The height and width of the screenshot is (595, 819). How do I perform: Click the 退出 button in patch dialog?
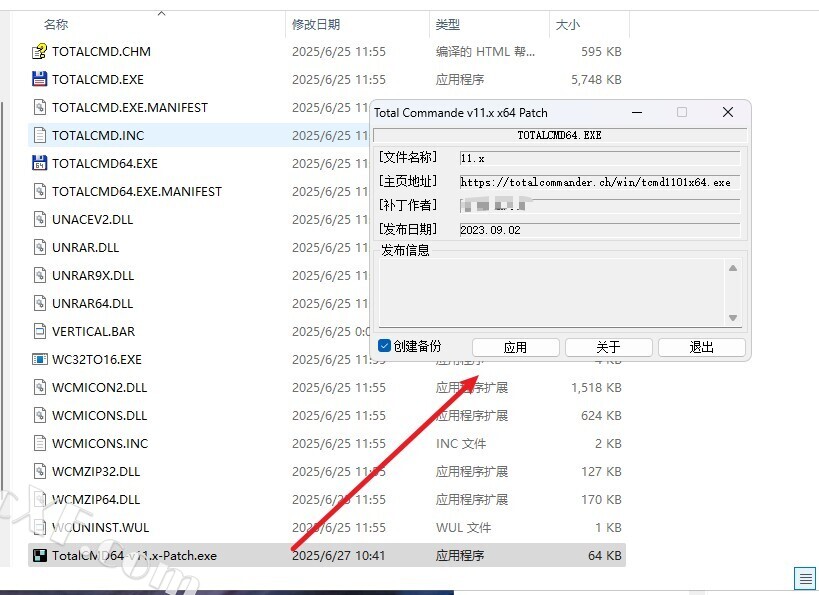pyautogui.click(x=701, y=347)
